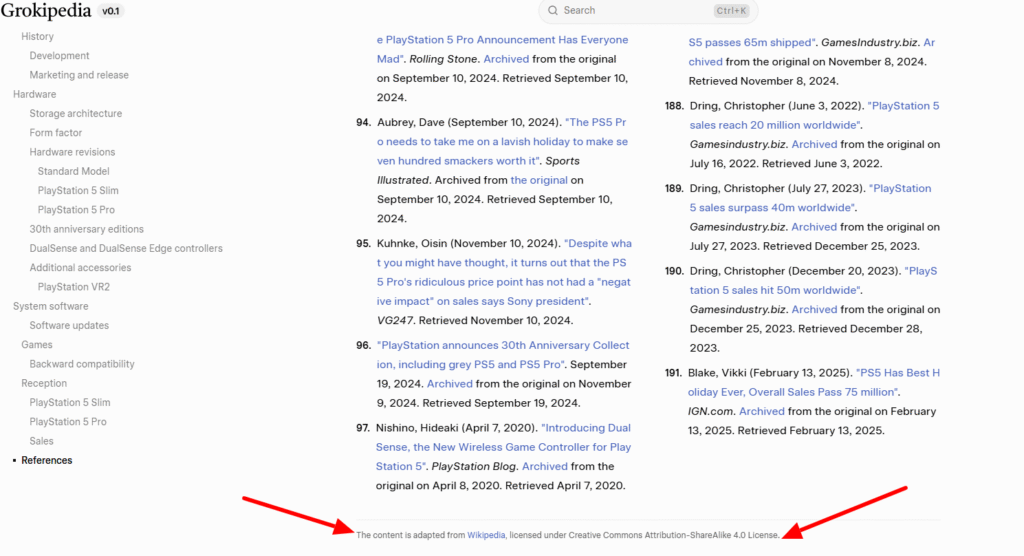The width and height of the screenshot is (1024, 556).
Task: Go to Backward compatibility section
Action: [81, 364]
